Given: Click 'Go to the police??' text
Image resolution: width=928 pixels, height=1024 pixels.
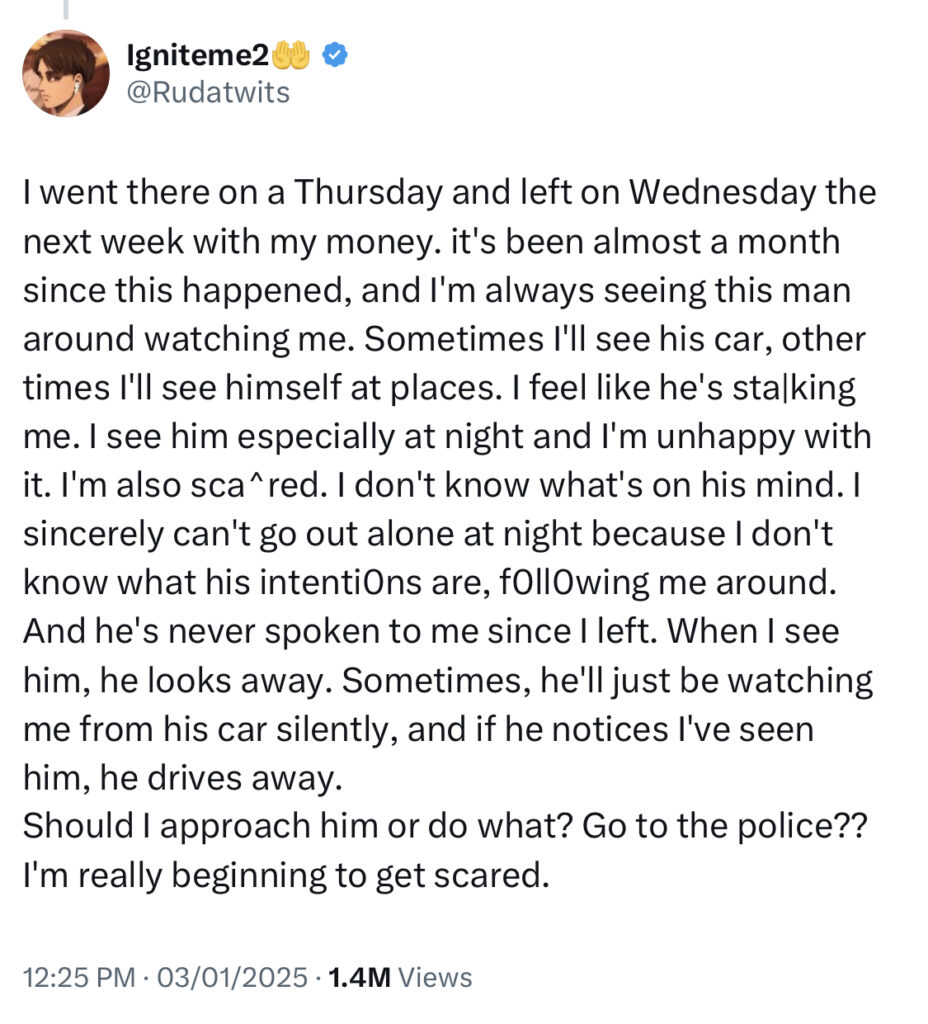Looking at the screenshot, I should [724, 826].
